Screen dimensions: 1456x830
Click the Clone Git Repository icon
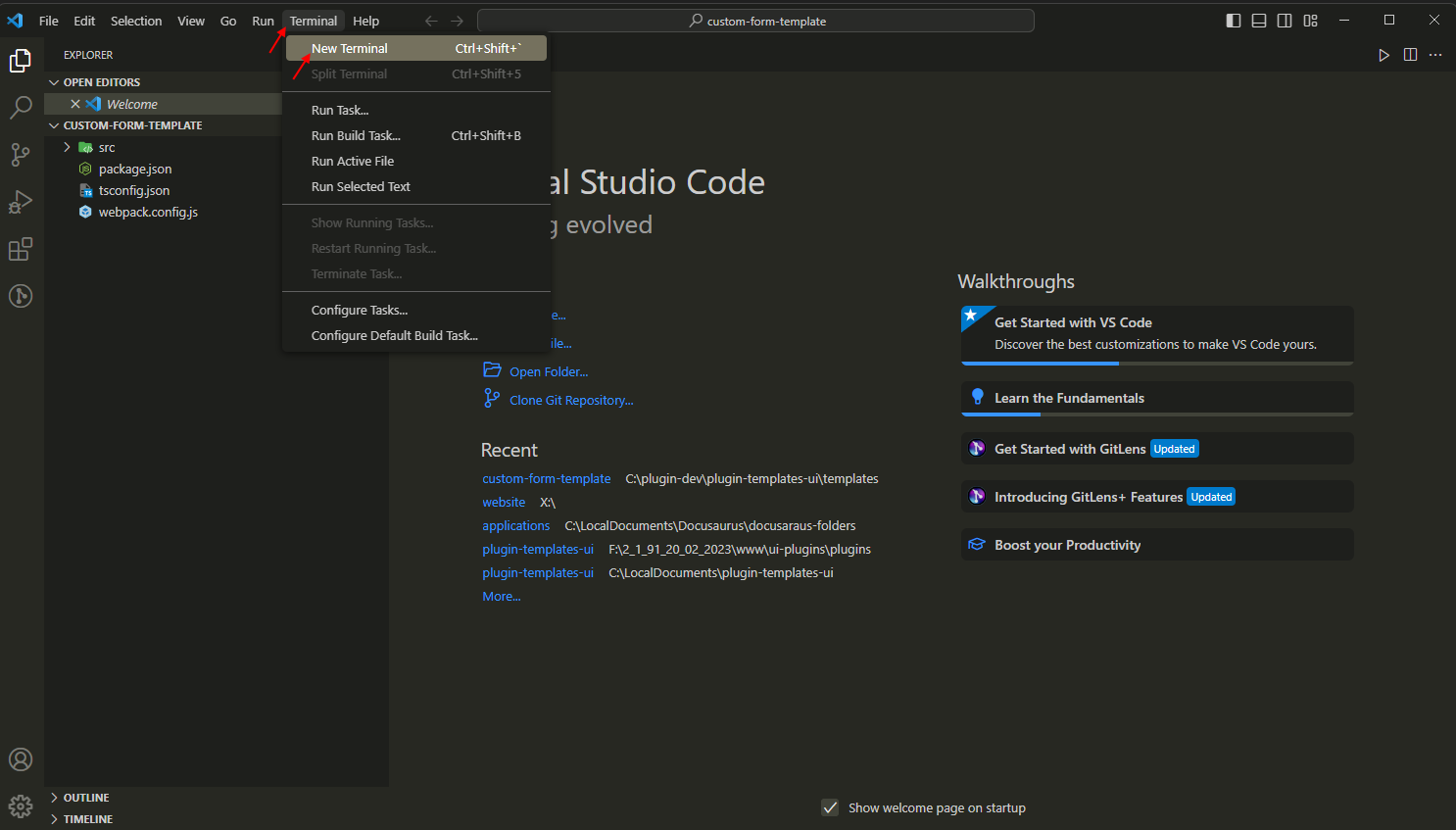(492, 398)
